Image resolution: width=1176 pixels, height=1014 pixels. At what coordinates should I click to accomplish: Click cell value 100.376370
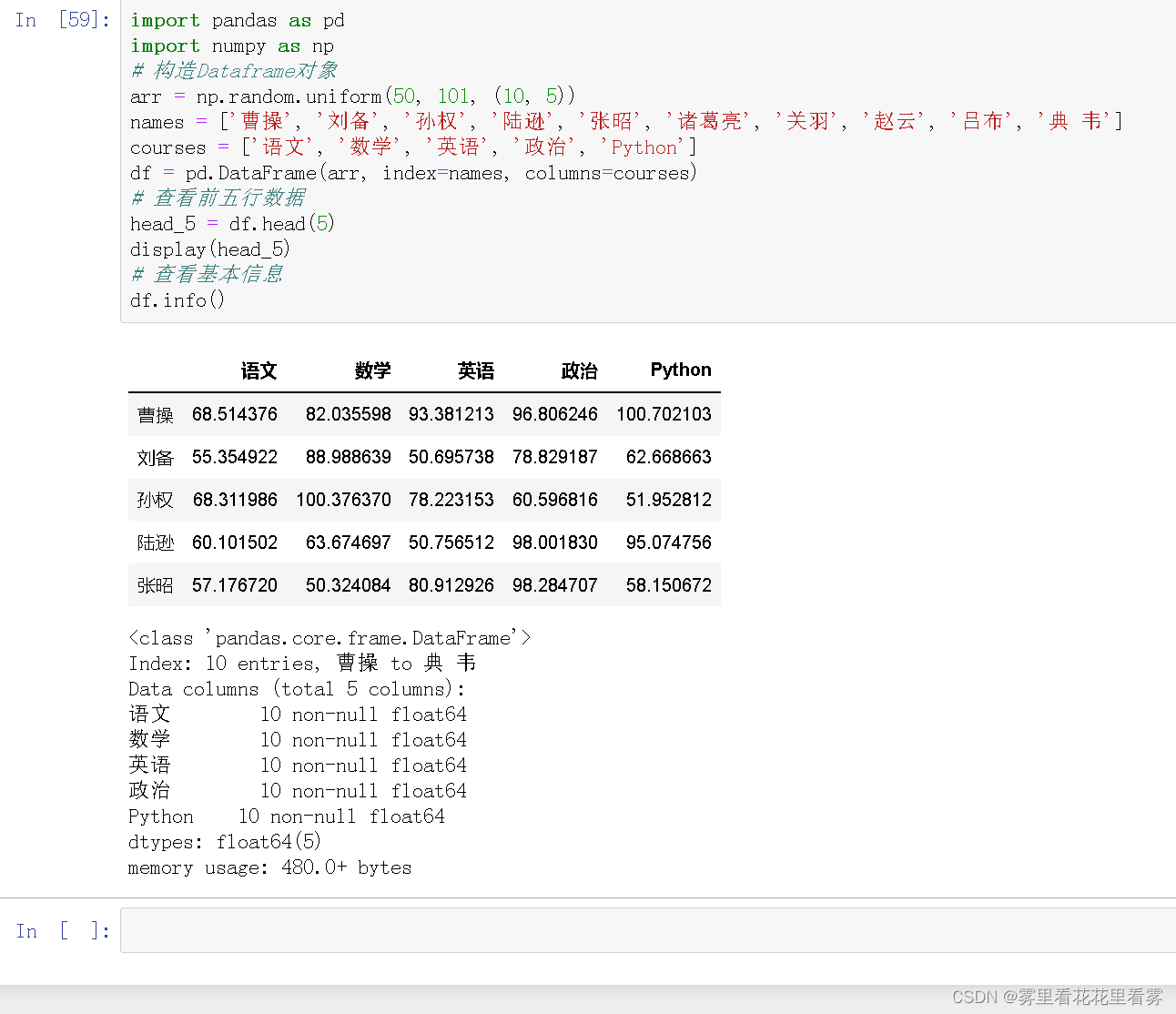[x=344, y=500]
